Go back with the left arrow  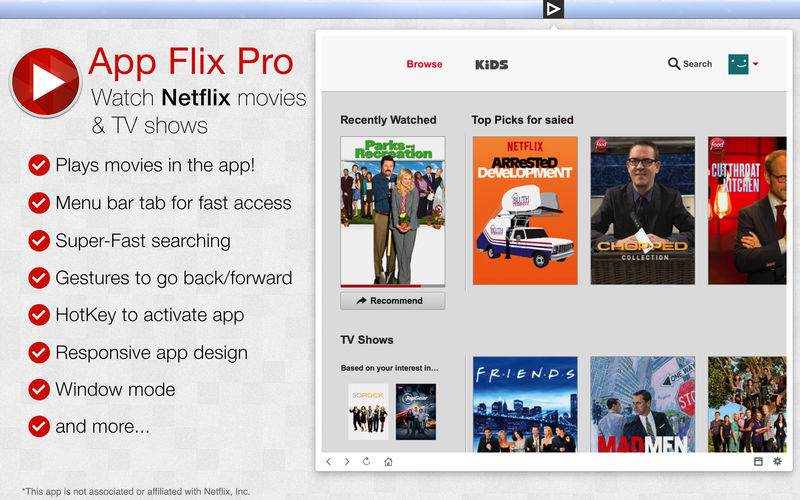coord(329,462)
